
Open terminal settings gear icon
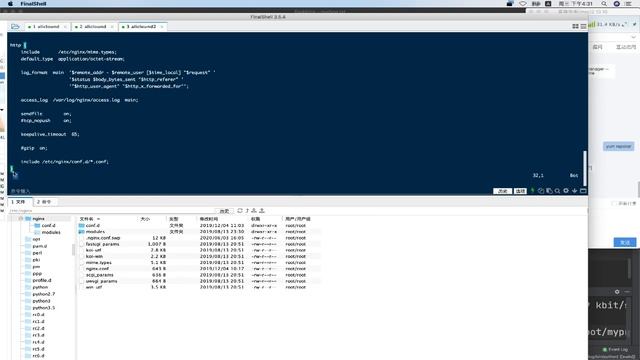566,191
